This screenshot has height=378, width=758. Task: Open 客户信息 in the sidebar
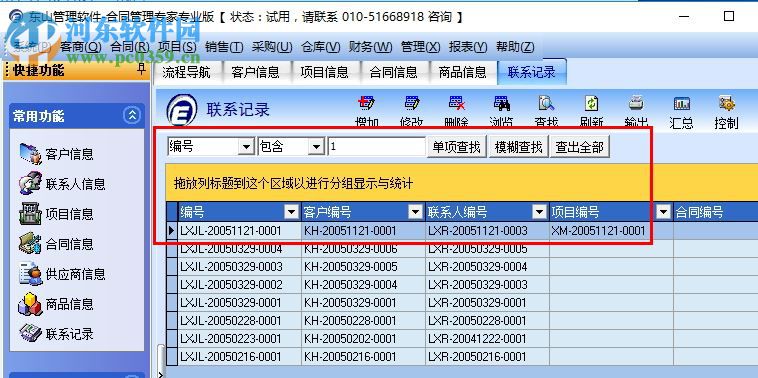(x=57, y=154)
